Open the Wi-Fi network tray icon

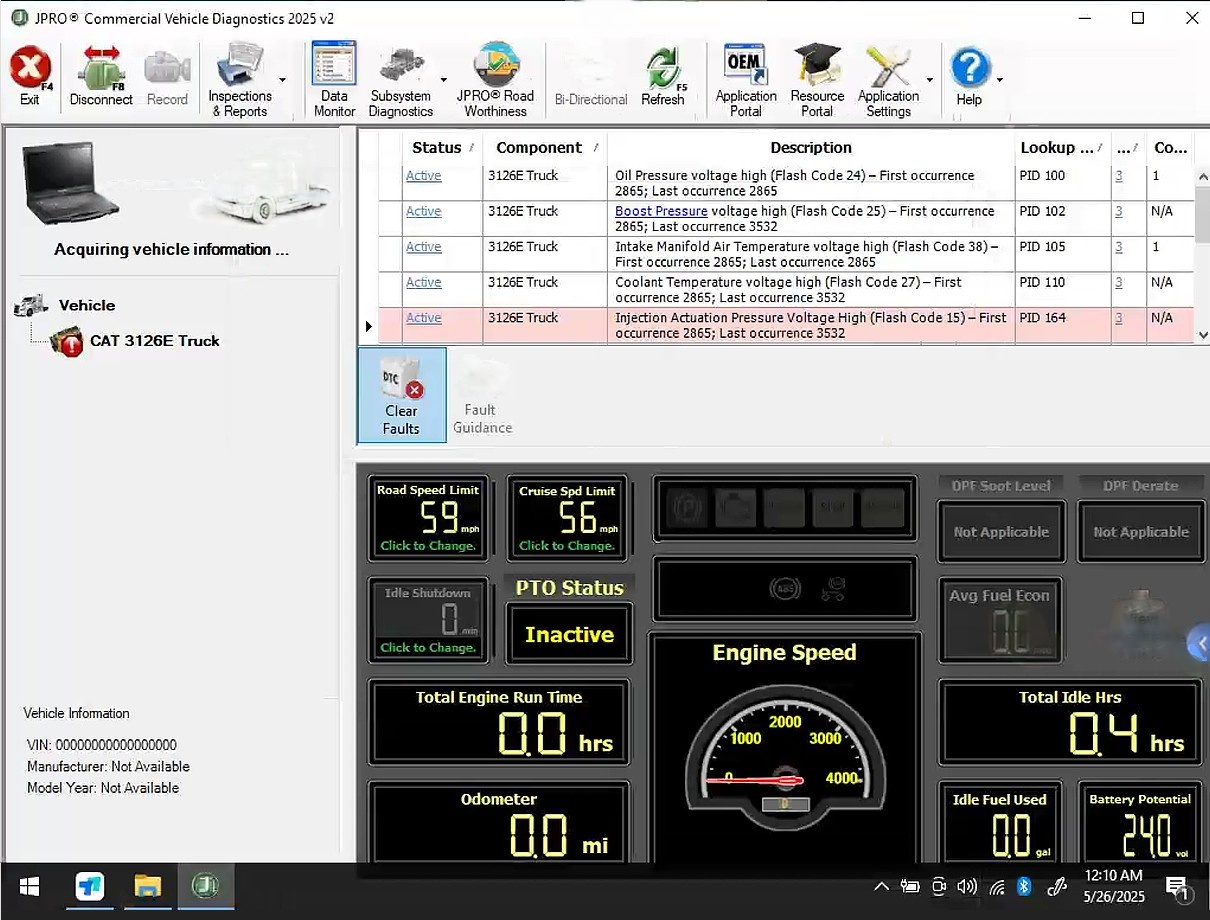tap(996, 887)
